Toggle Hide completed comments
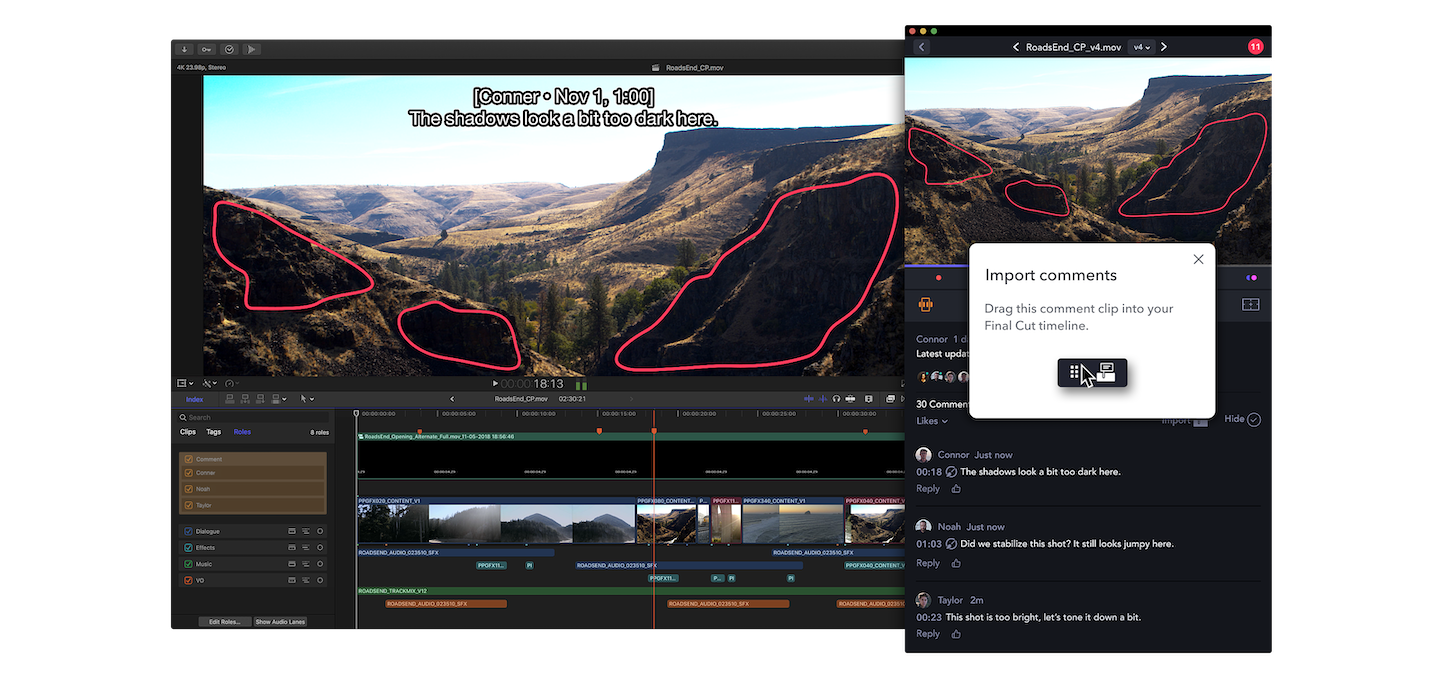This screenshot has height=675, width=1440. (1242, 420)
